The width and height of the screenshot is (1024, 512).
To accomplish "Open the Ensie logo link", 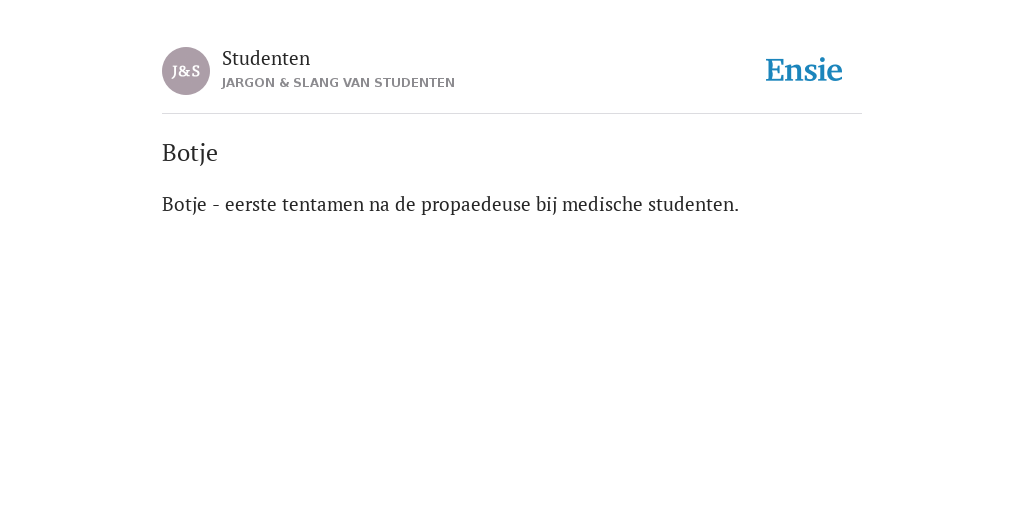I will pyautogui.click(x=804, y=70).
